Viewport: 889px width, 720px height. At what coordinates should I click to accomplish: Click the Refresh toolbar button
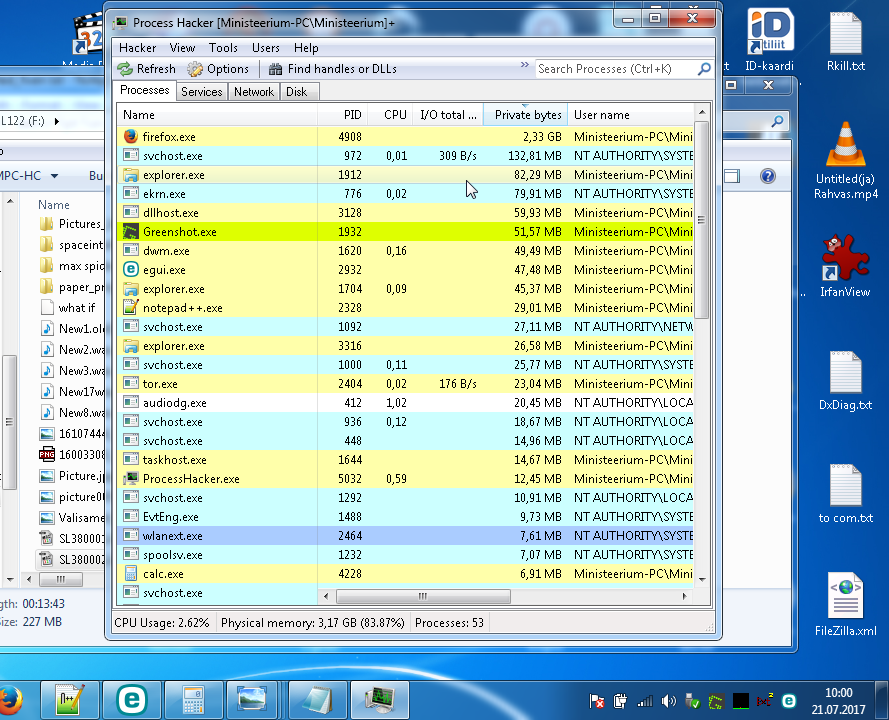146,69
